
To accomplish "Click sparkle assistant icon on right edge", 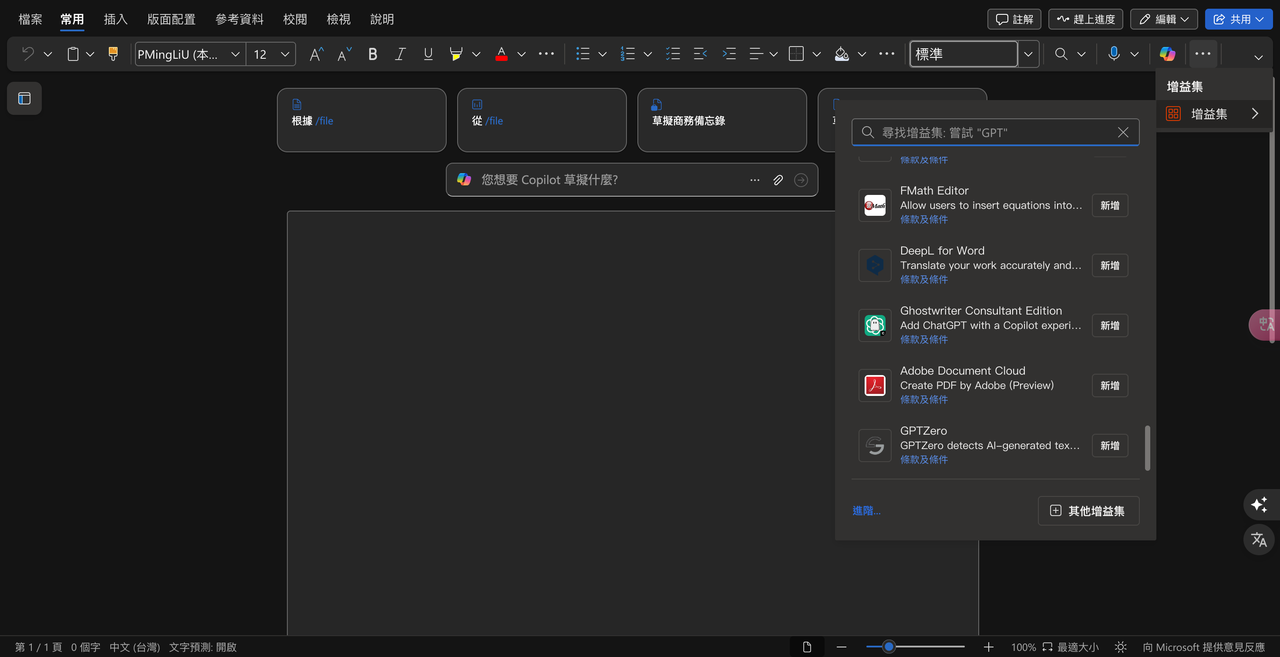I will click(1259, 504).
